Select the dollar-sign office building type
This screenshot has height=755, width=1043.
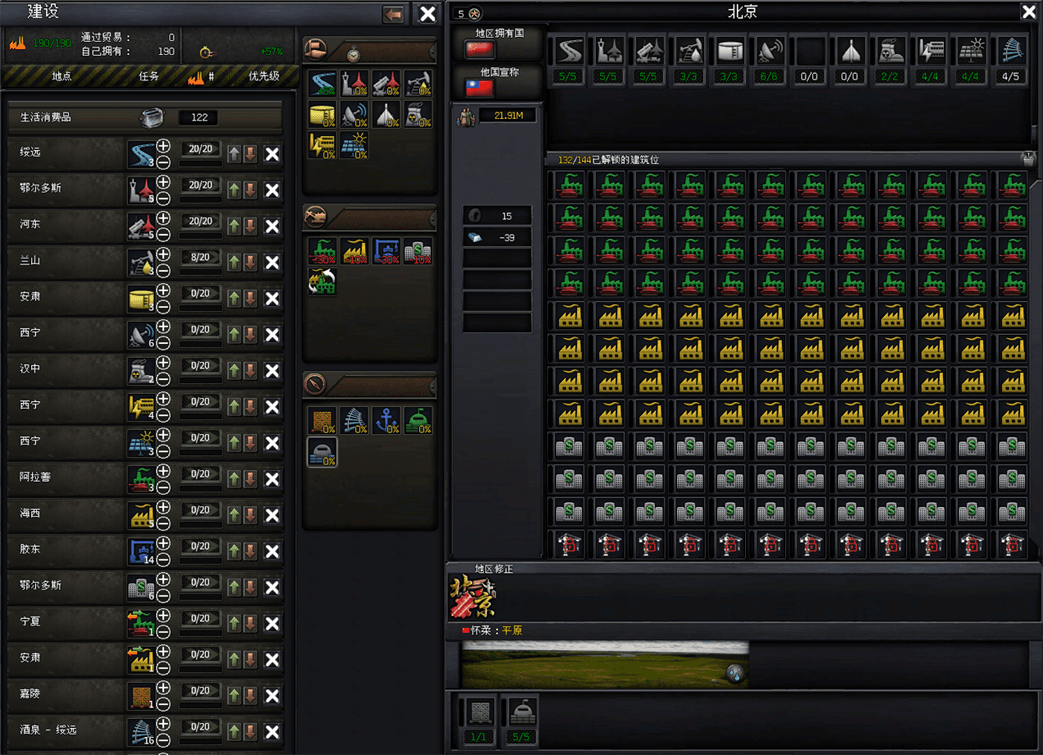(x=418, y=251)
